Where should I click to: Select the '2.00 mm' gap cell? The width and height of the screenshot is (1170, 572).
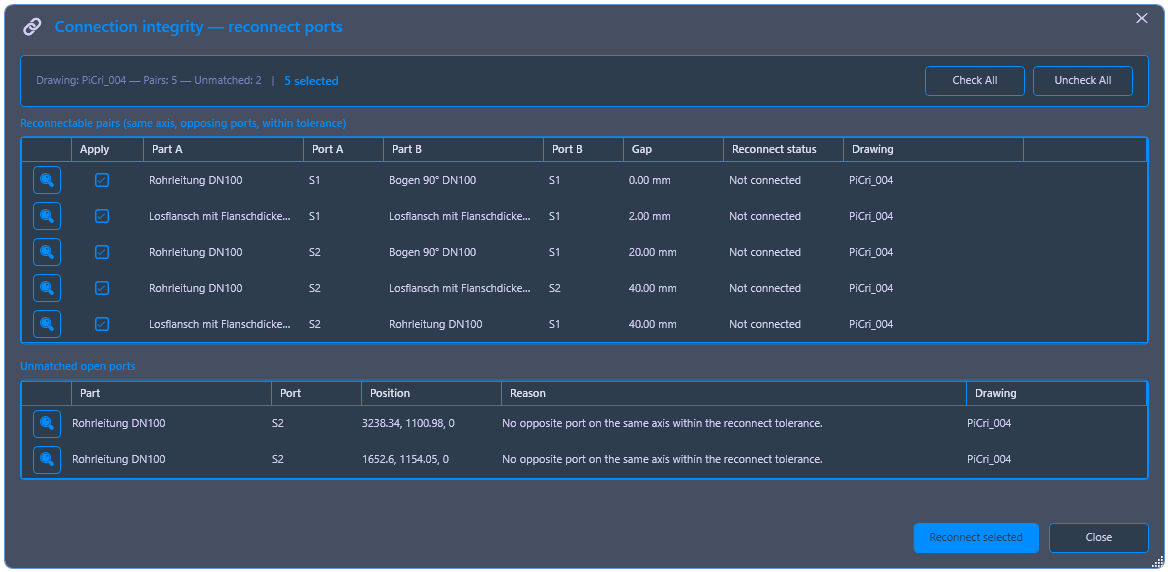pos(649,216)
